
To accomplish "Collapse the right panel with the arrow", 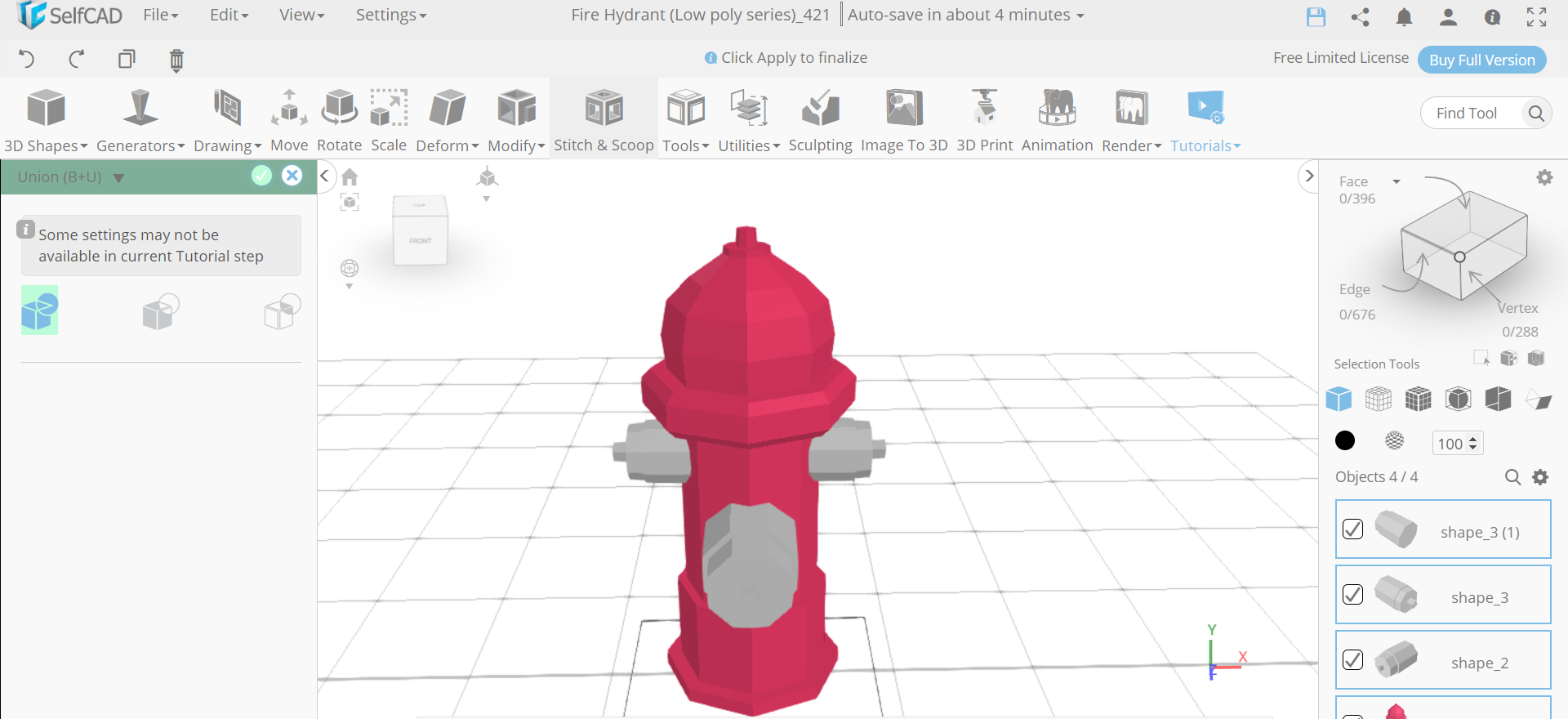I will tap(1309, 176).
